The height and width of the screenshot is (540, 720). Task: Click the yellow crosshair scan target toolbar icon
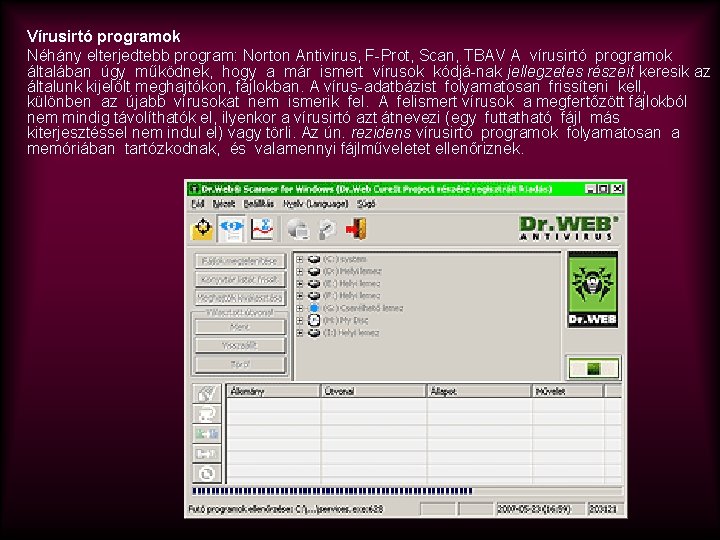[x=202, y=229]
